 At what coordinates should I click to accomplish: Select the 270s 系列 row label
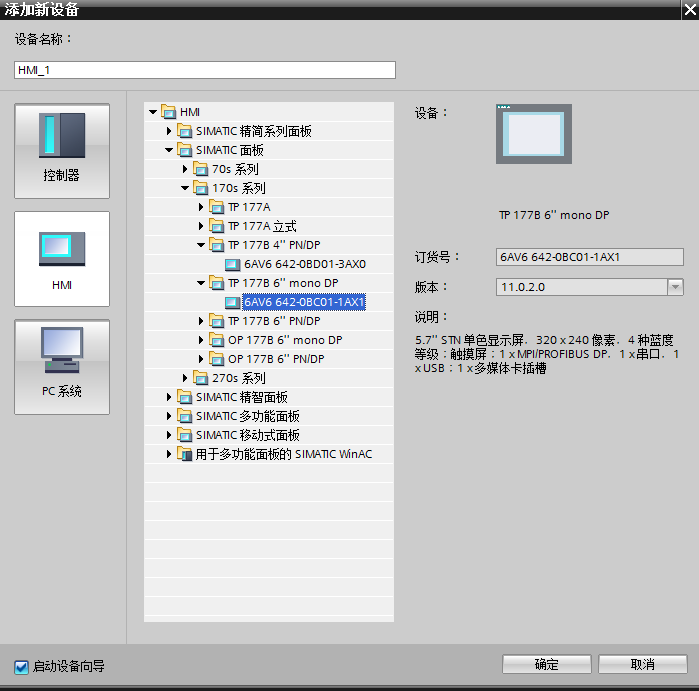pos(238,378)
